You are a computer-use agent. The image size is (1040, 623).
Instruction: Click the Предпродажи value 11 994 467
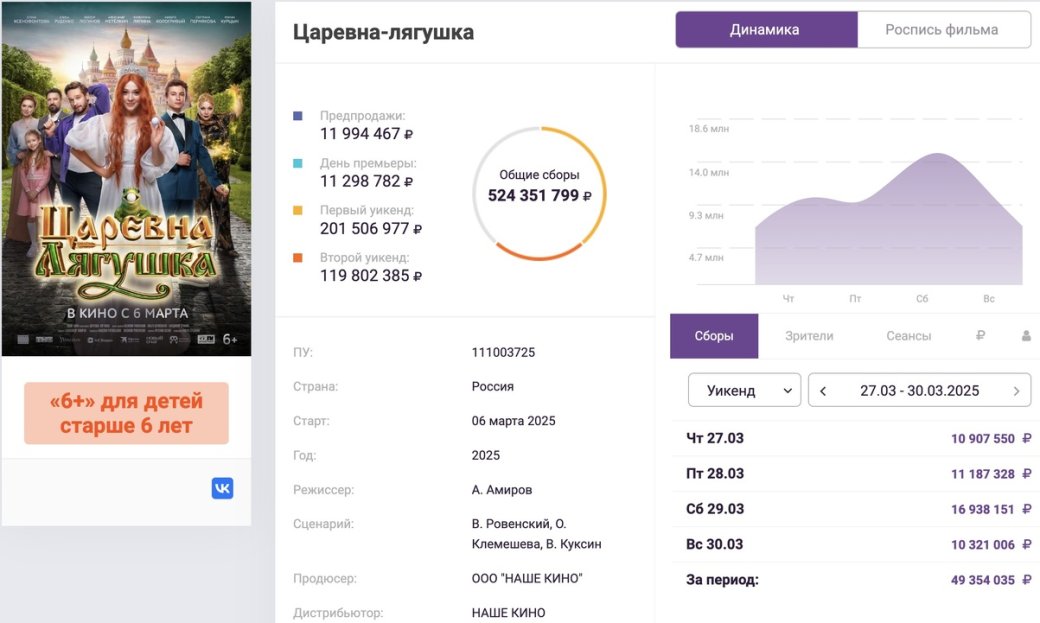pos(366,134)
